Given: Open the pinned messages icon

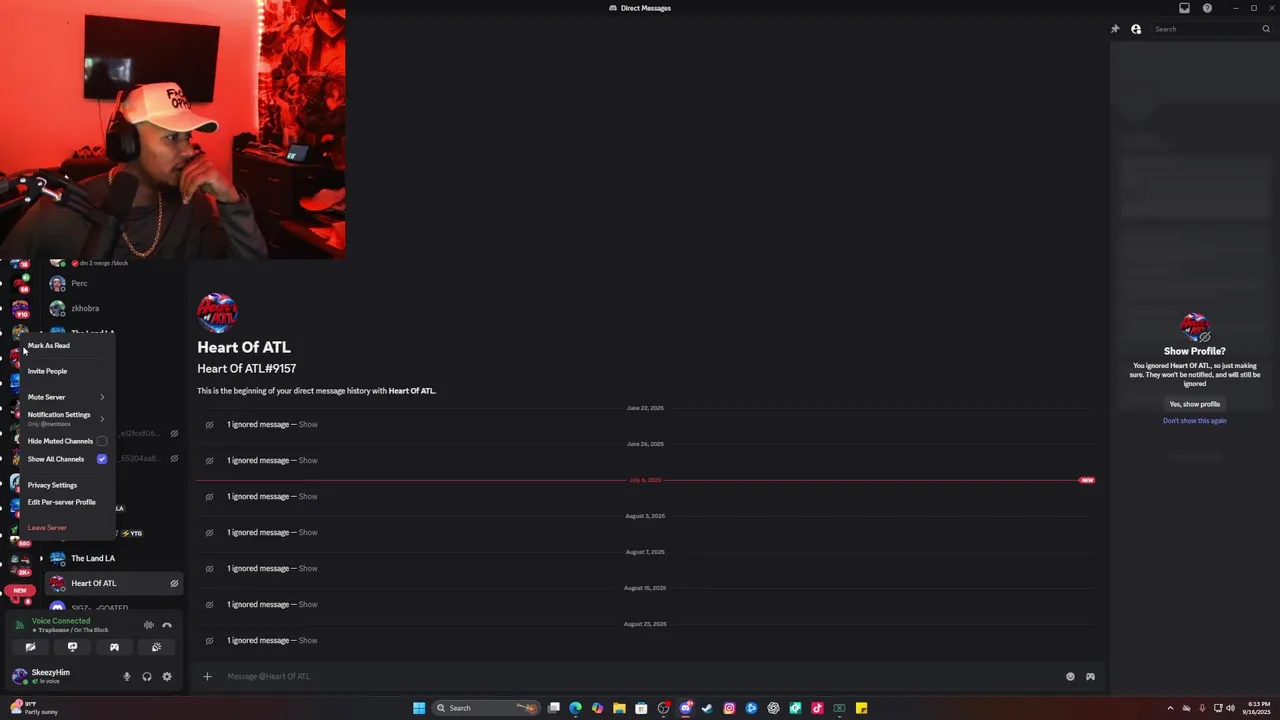Looking at the screenshot, I should (1115, 29).
